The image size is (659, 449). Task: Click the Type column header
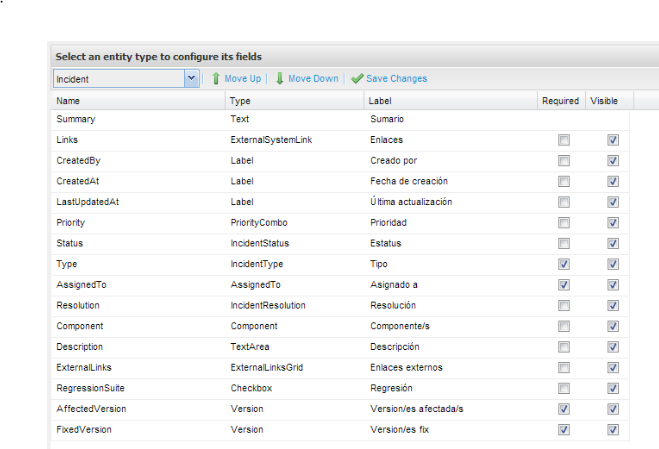(240, 100)
